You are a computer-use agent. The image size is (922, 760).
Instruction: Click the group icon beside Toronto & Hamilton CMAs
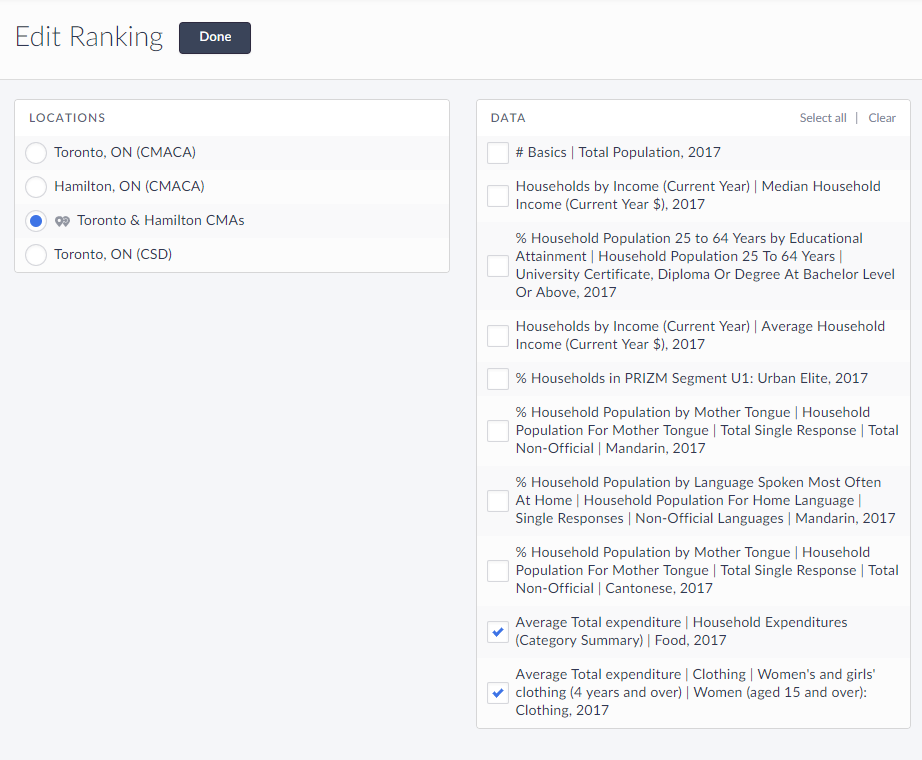point(62,221)
